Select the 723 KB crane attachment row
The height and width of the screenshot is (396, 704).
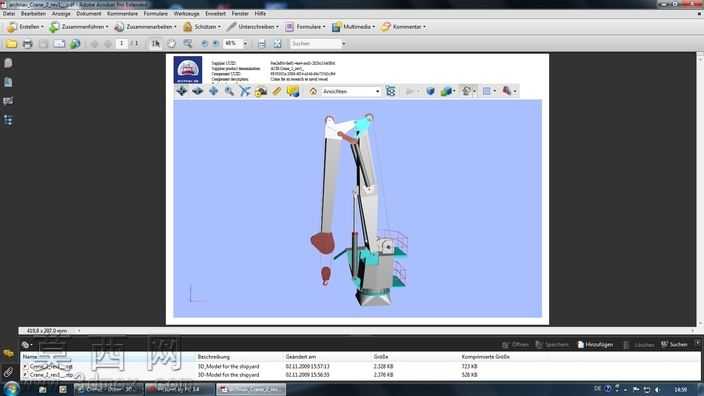click(359, 367)
